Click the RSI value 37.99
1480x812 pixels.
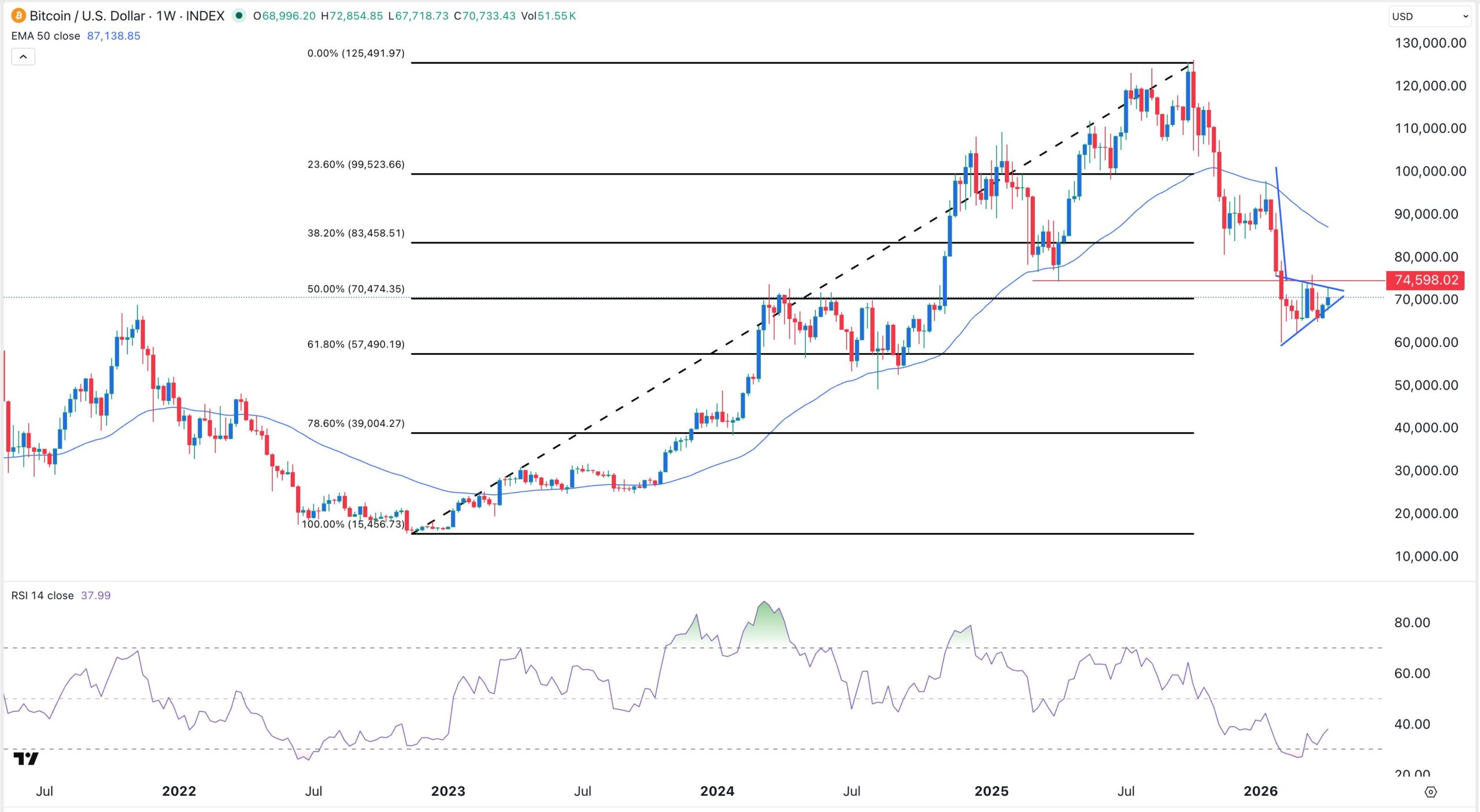click(95, 595)
